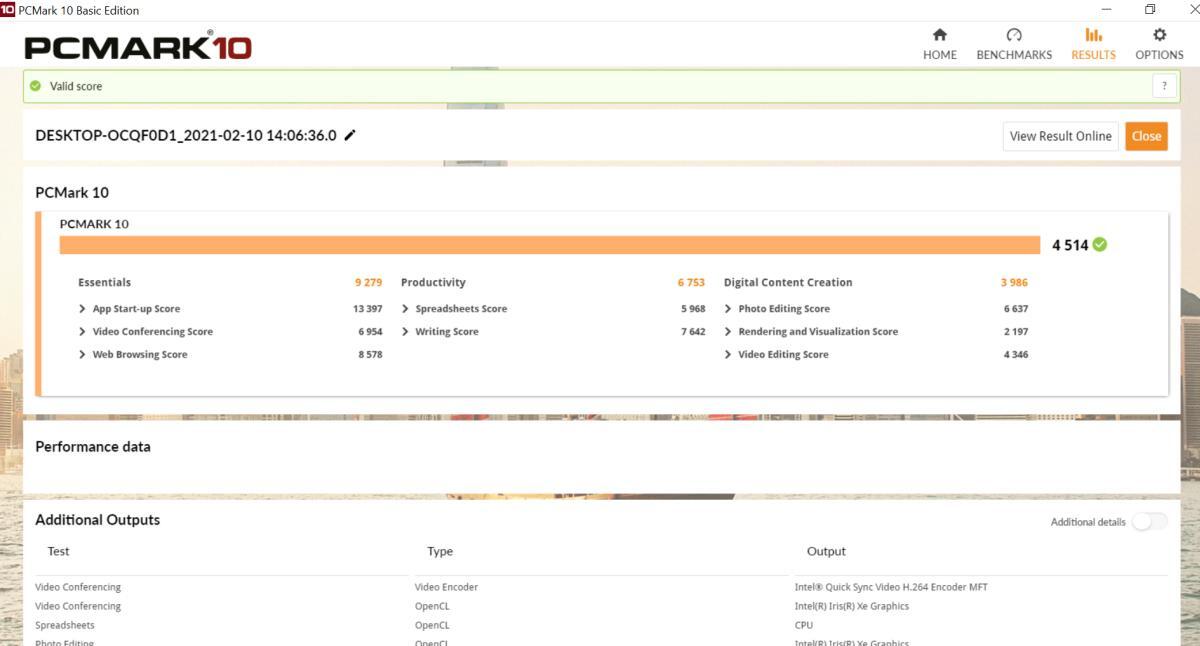Click the orange PCMark 10 score bar
The width and height of the screenshot is (1200, 646).
[x=550, y=245]
